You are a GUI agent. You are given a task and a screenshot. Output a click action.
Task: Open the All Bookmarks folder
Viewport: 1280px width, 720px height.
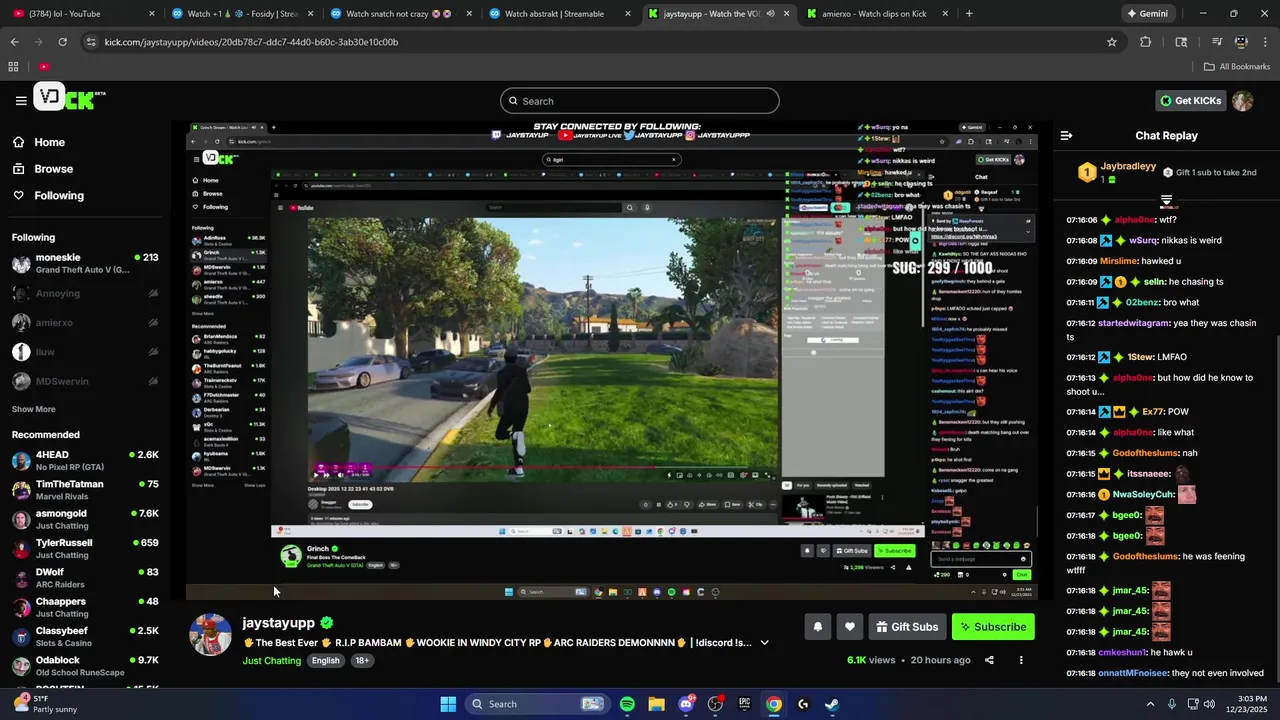click(x=1237, y=67)
